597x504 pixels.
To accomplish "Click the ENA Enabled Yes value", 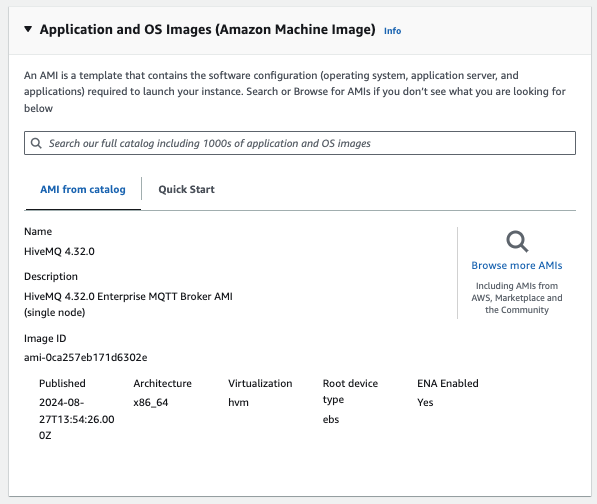I will click(425, 402).
